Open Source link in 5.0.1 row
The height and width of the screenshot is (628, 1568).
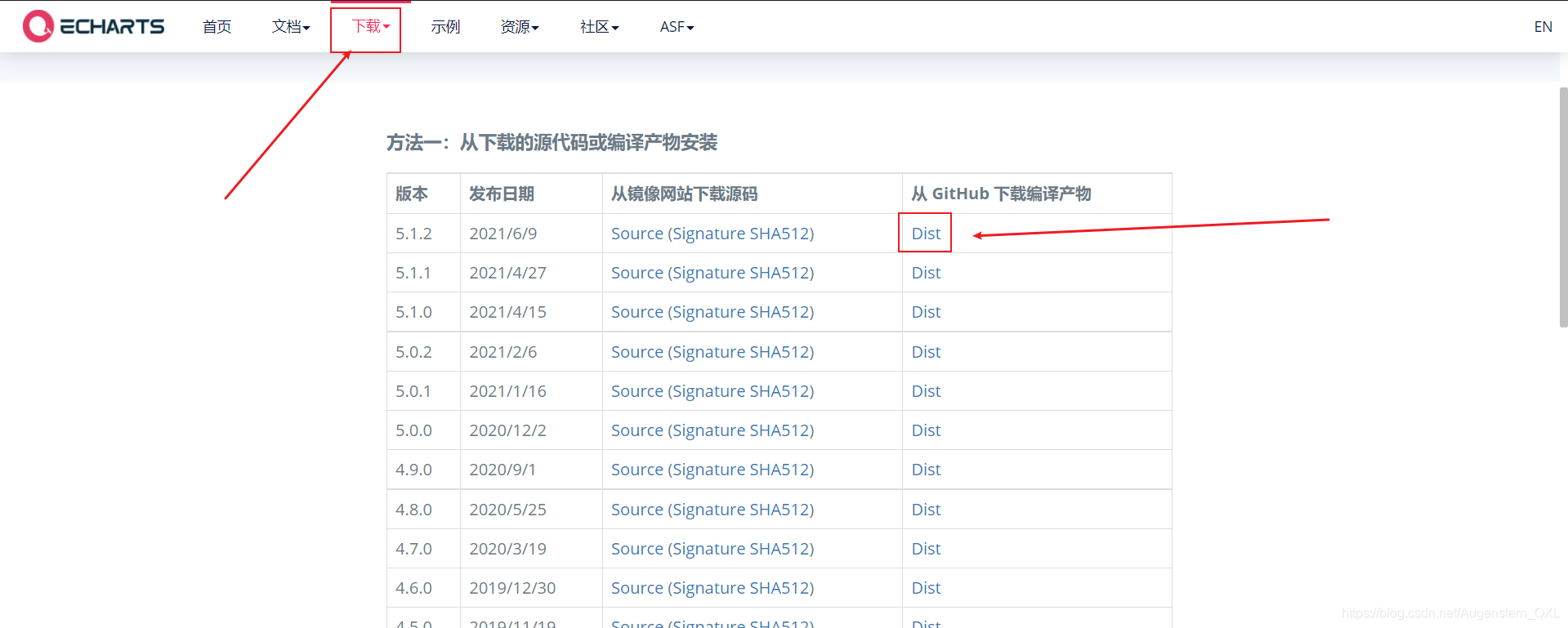(637, 391)
